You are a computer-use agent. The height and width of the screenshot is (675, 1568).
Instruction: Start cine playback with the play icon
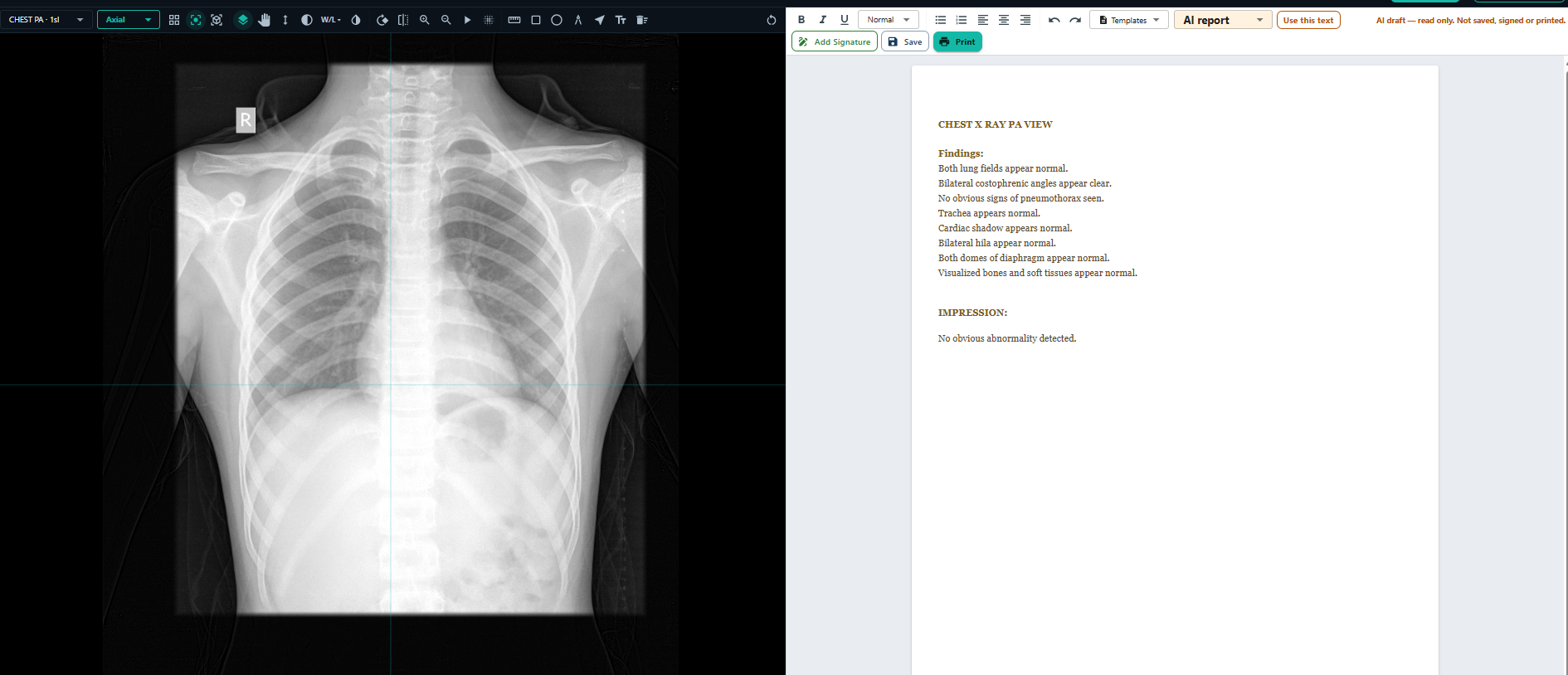coord(467,20)
